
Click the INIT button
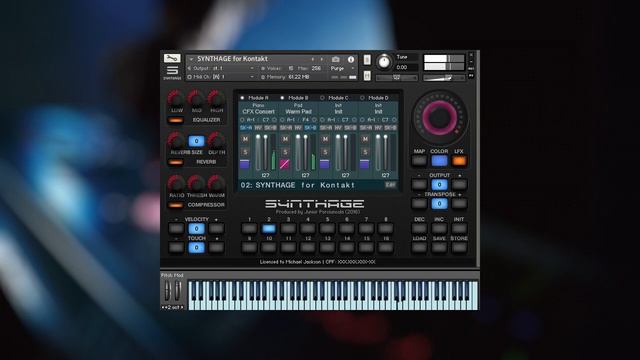click(459, 229)
